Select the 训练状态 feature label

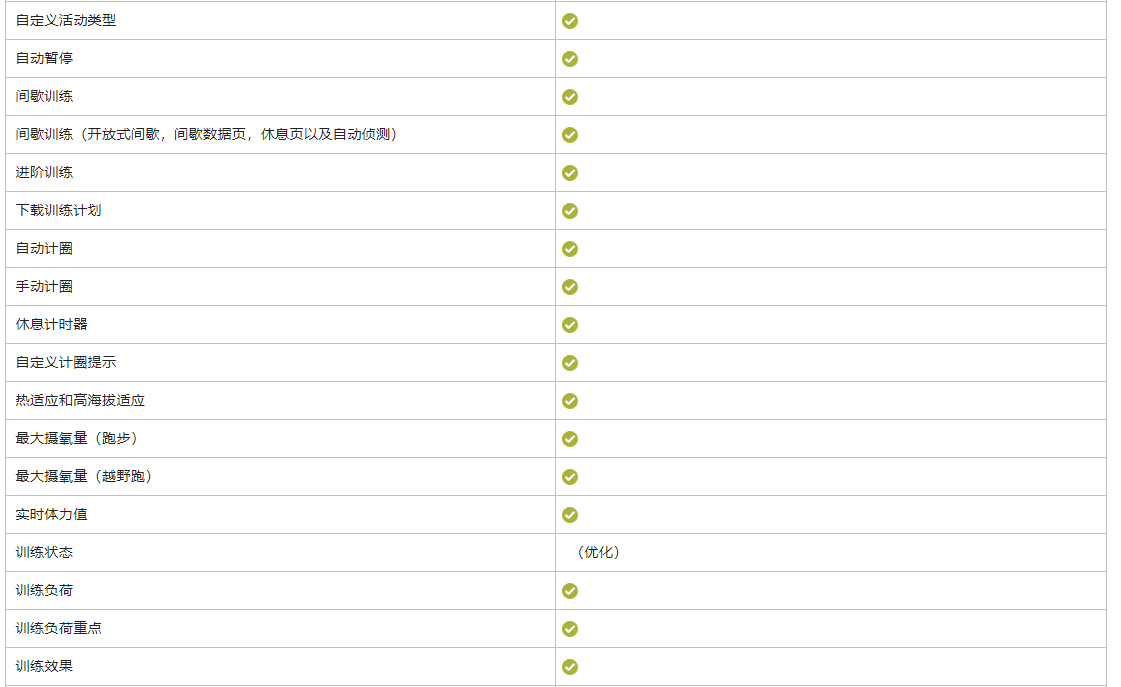(44, 553)
